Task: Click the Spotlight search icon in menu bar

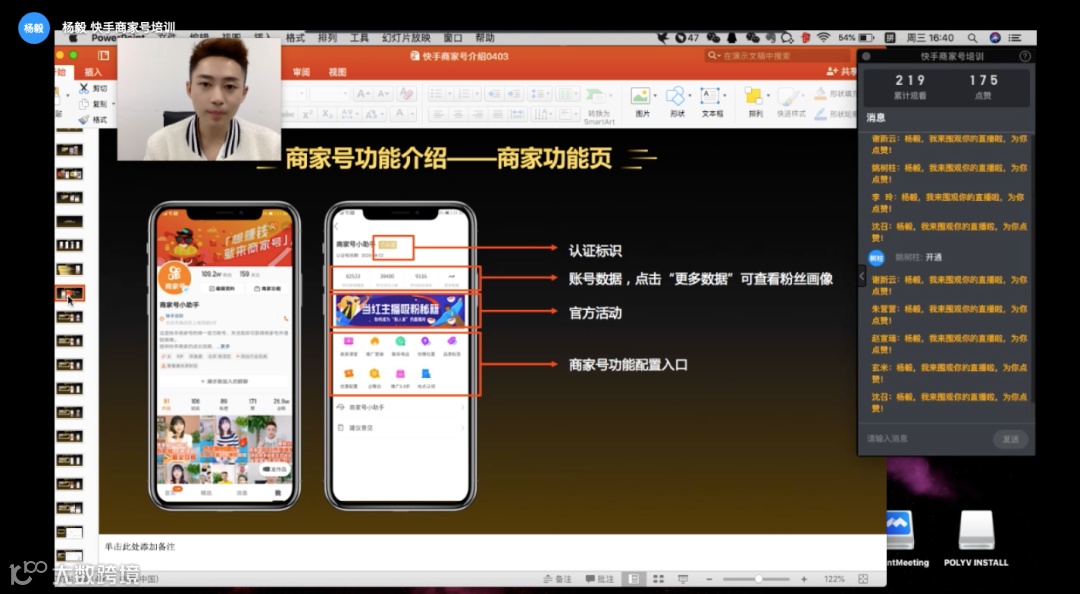Action: pyautogui.click(x=972, y=38)
